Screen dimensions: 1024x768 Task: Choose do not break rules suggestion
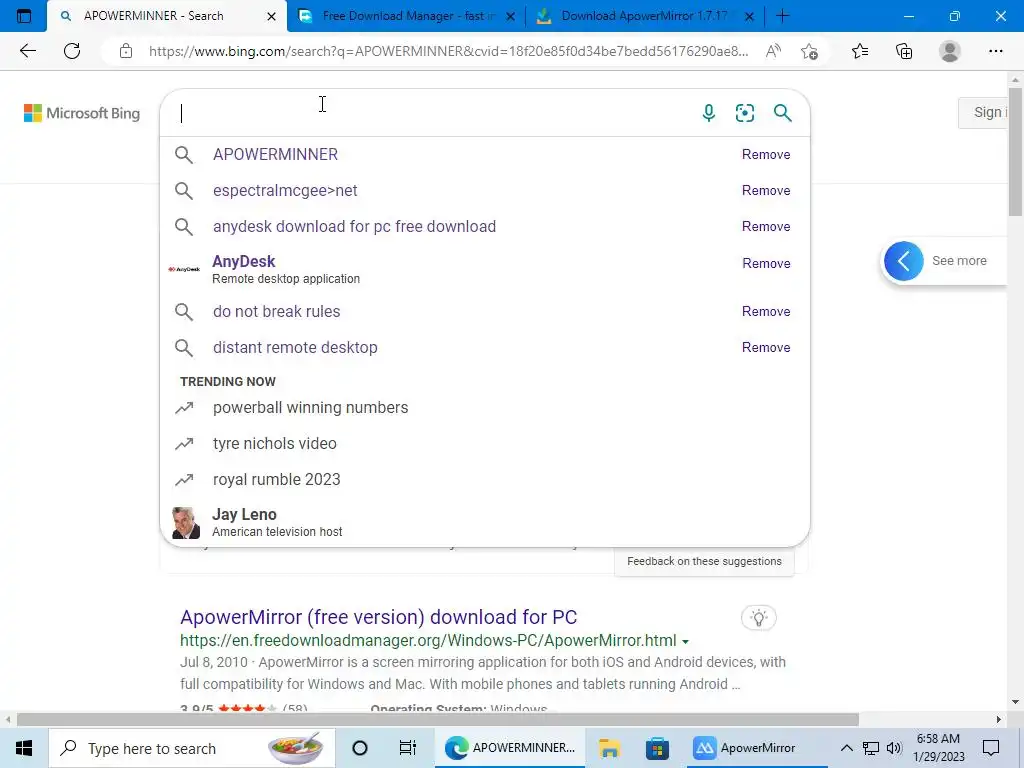click(x=276, y=312)
